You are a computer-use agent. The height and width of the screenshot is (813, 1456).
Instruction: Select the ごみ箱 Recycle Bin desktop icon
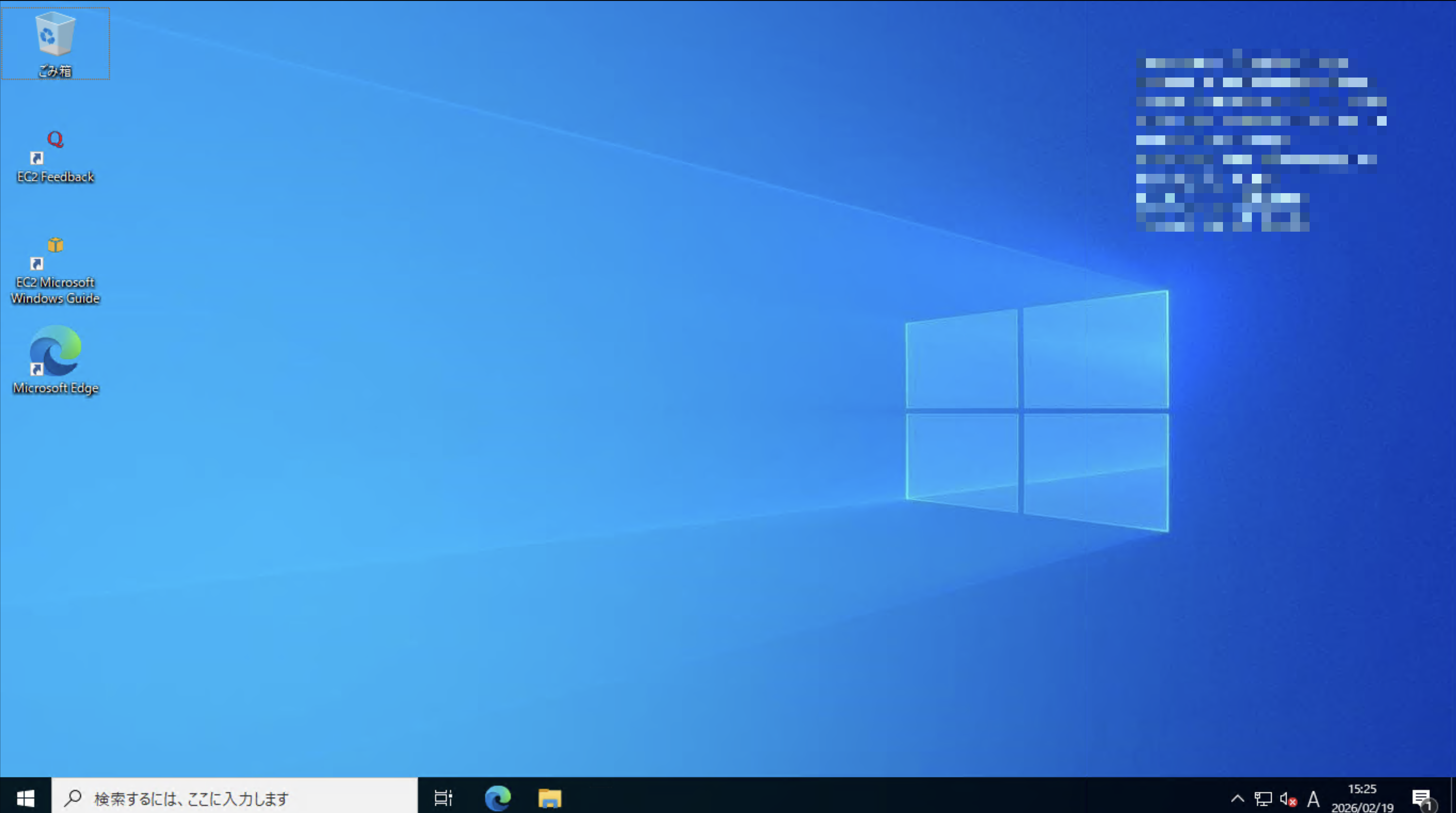(55, 37)
